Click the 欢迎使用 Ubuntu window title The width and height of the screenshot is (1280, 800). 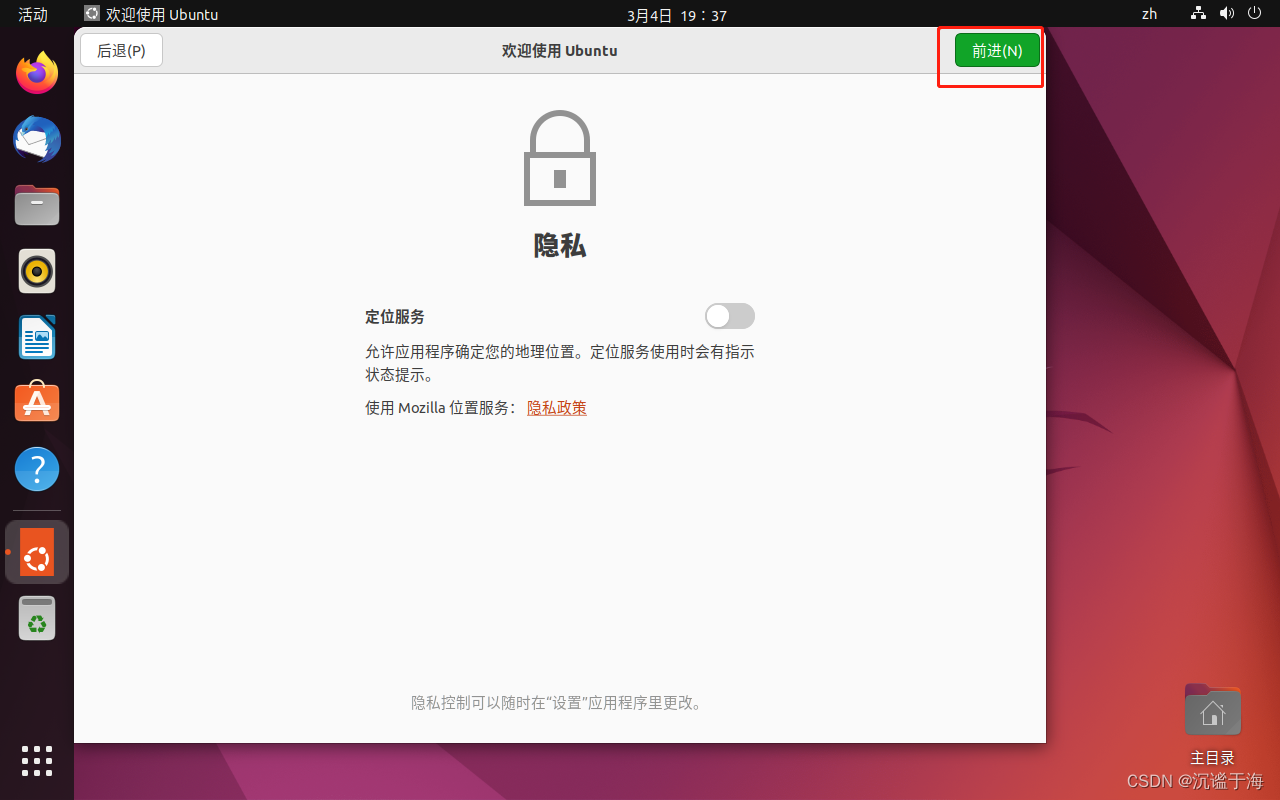tap(560, 50)
